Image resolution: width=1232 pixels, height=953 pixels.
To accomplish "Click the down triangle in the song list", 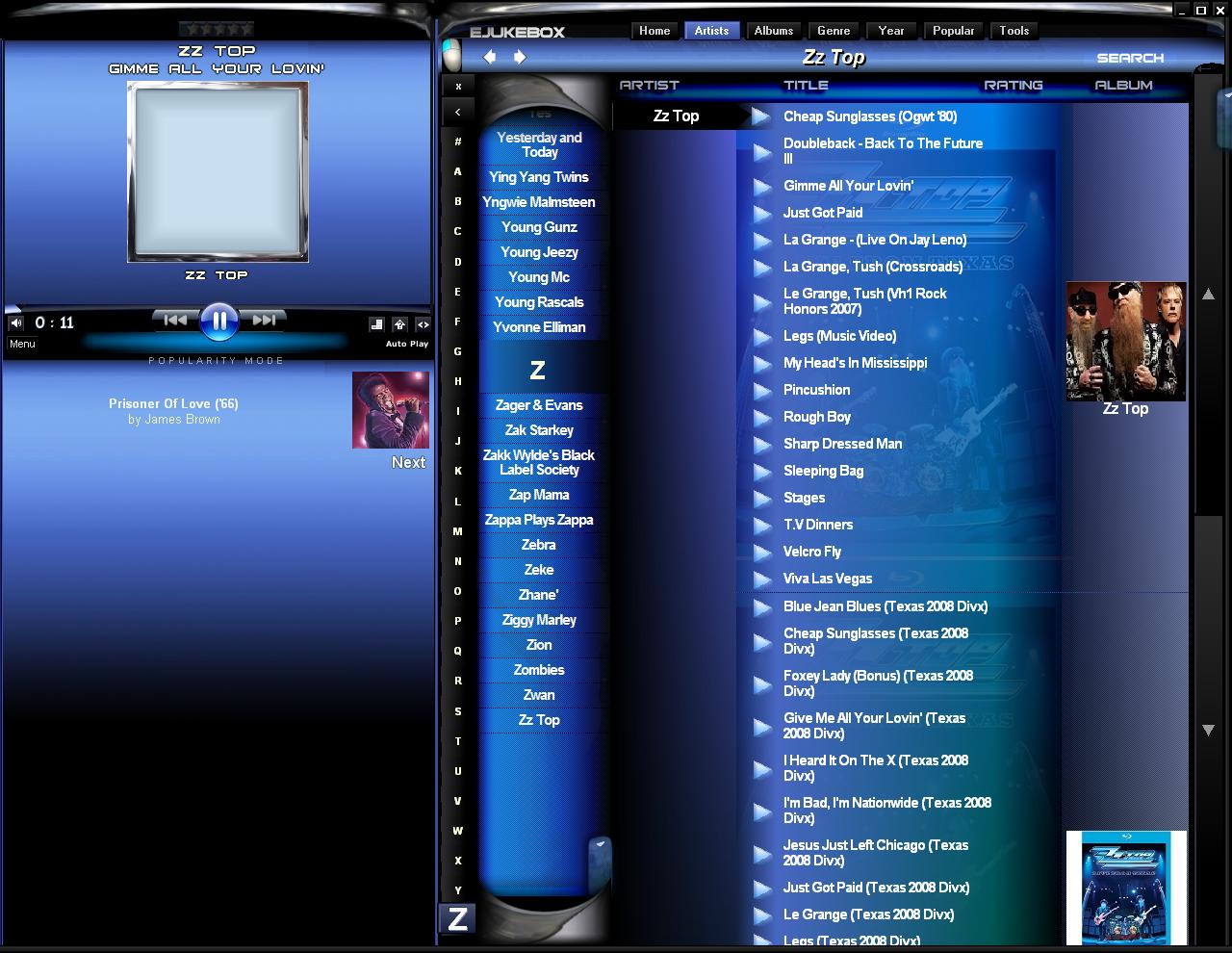I will (1209, 731).
